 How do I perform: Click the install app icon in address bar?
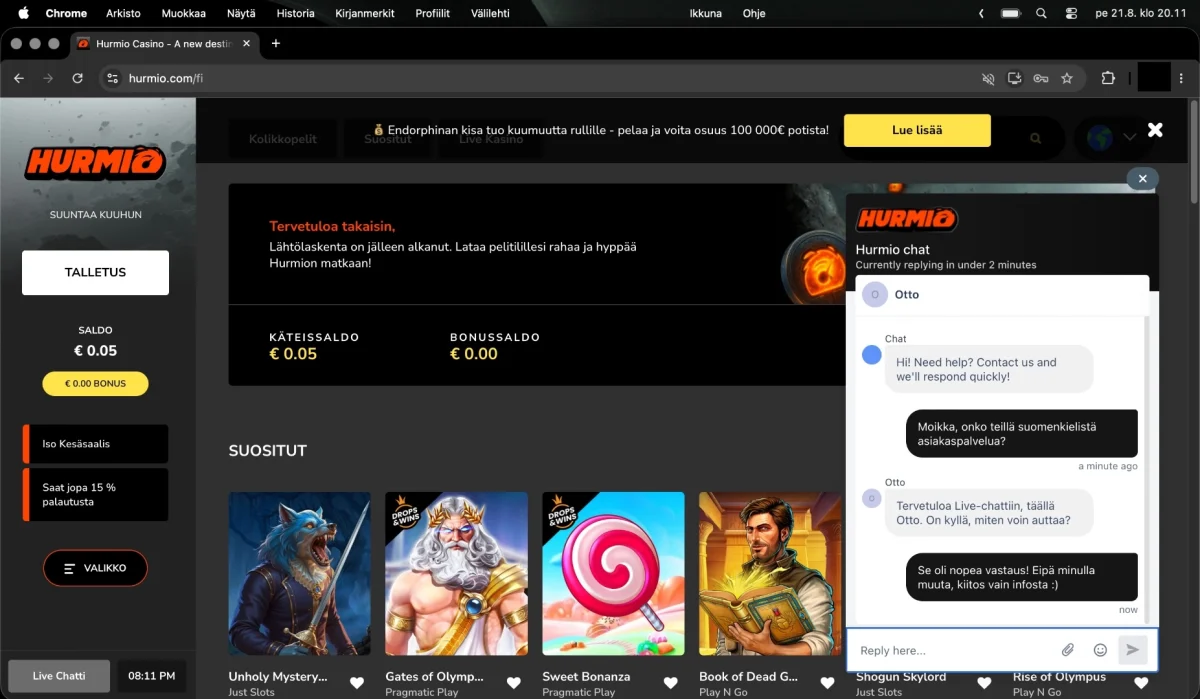1015,78
